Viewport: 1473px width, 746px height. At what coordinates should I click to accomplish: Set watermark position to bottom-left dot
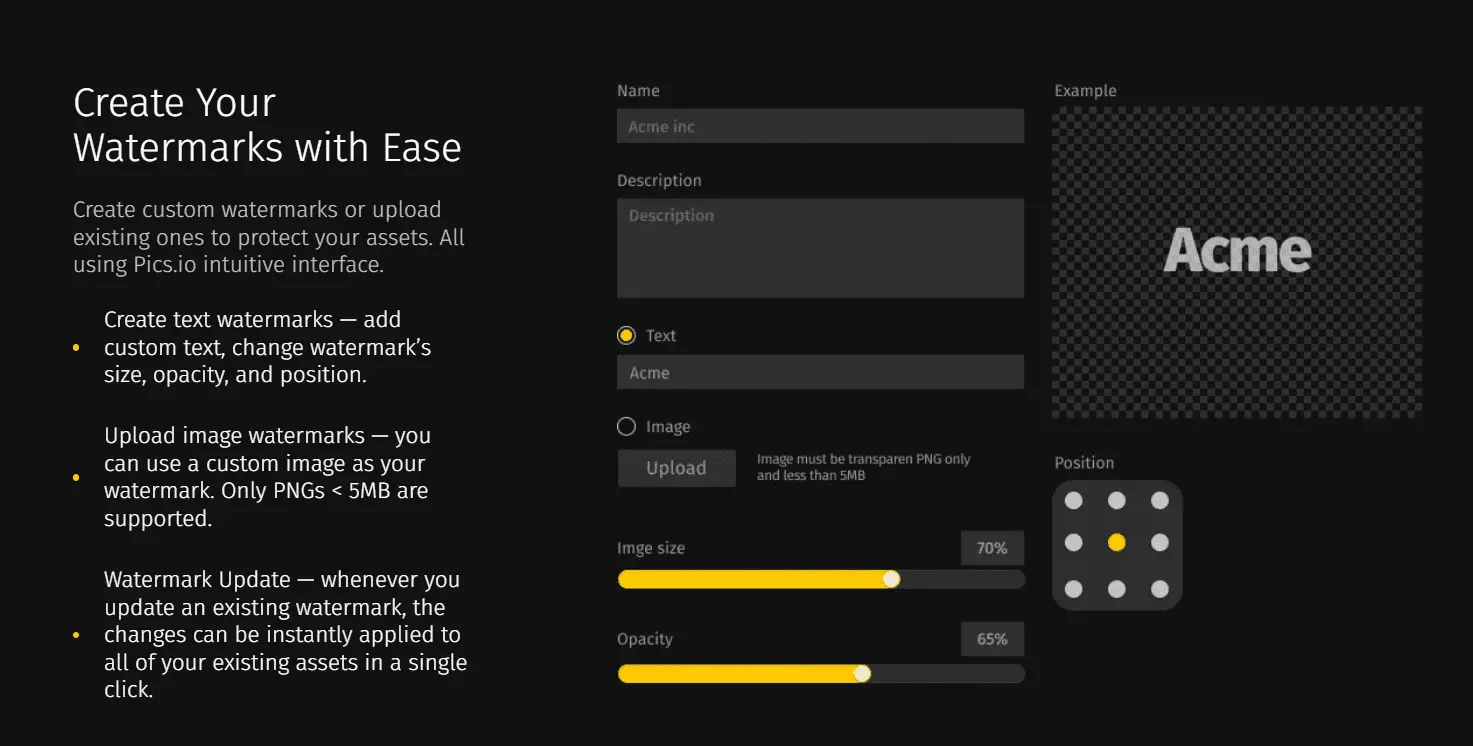coord(1074,589)
